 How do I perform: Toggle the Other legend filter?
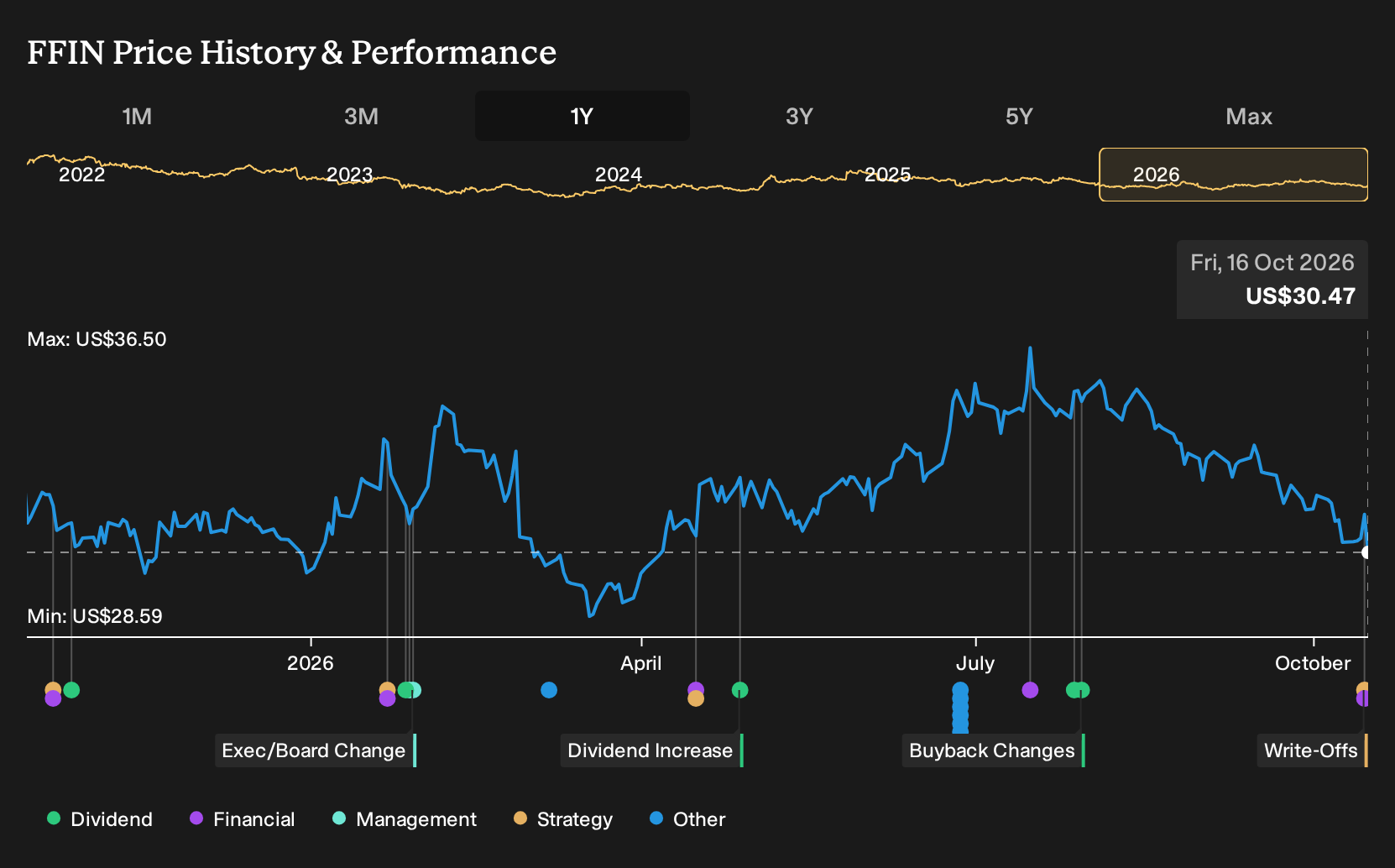[687, 819]
